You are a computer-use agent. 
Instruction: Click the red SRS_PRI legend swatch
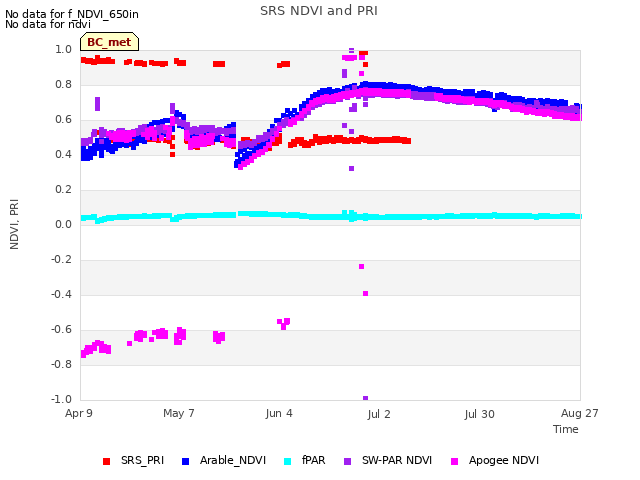[107, 461]
